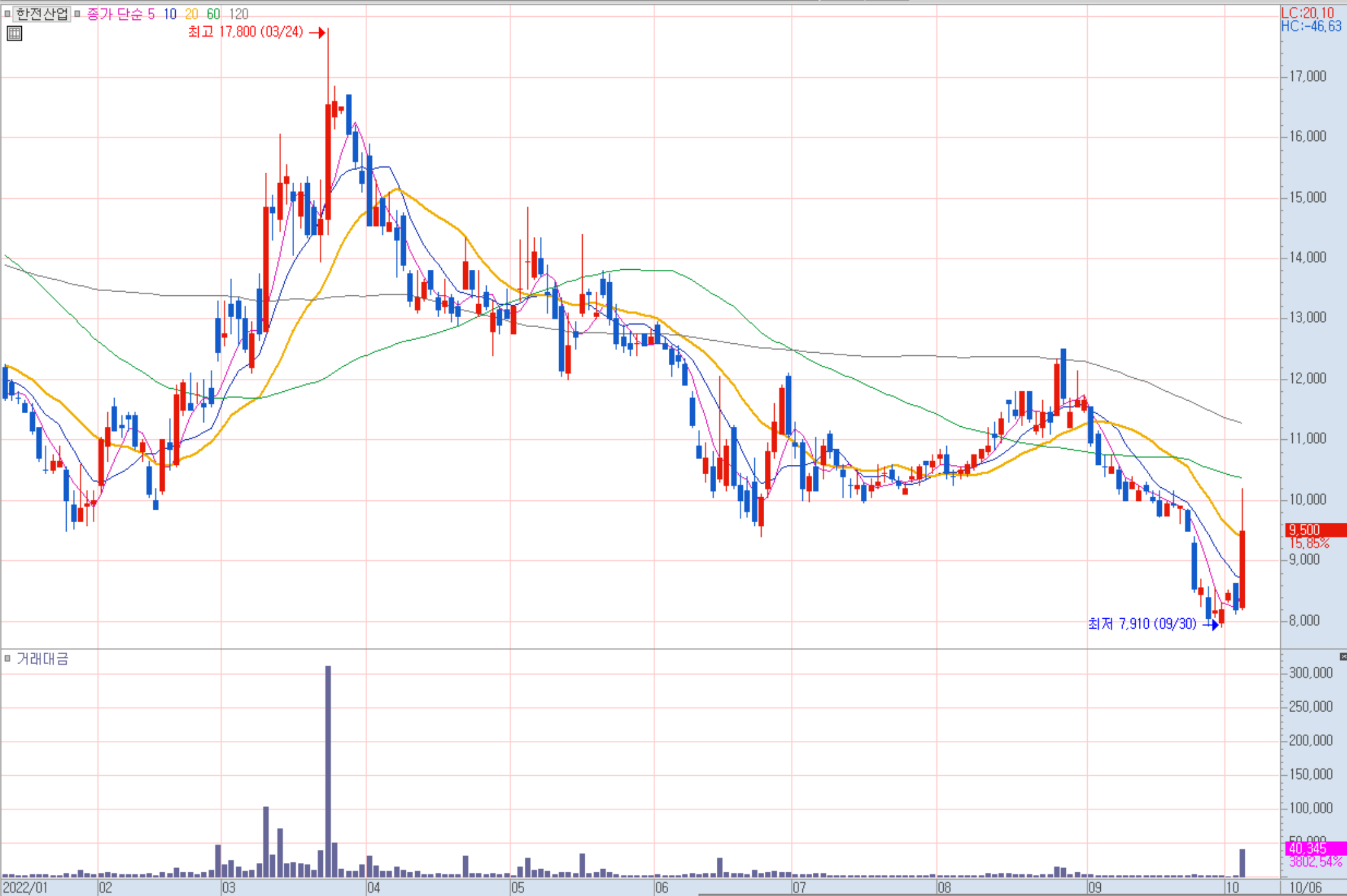
Task: Click the 10/06 date label on axis
Action: 1305,887
